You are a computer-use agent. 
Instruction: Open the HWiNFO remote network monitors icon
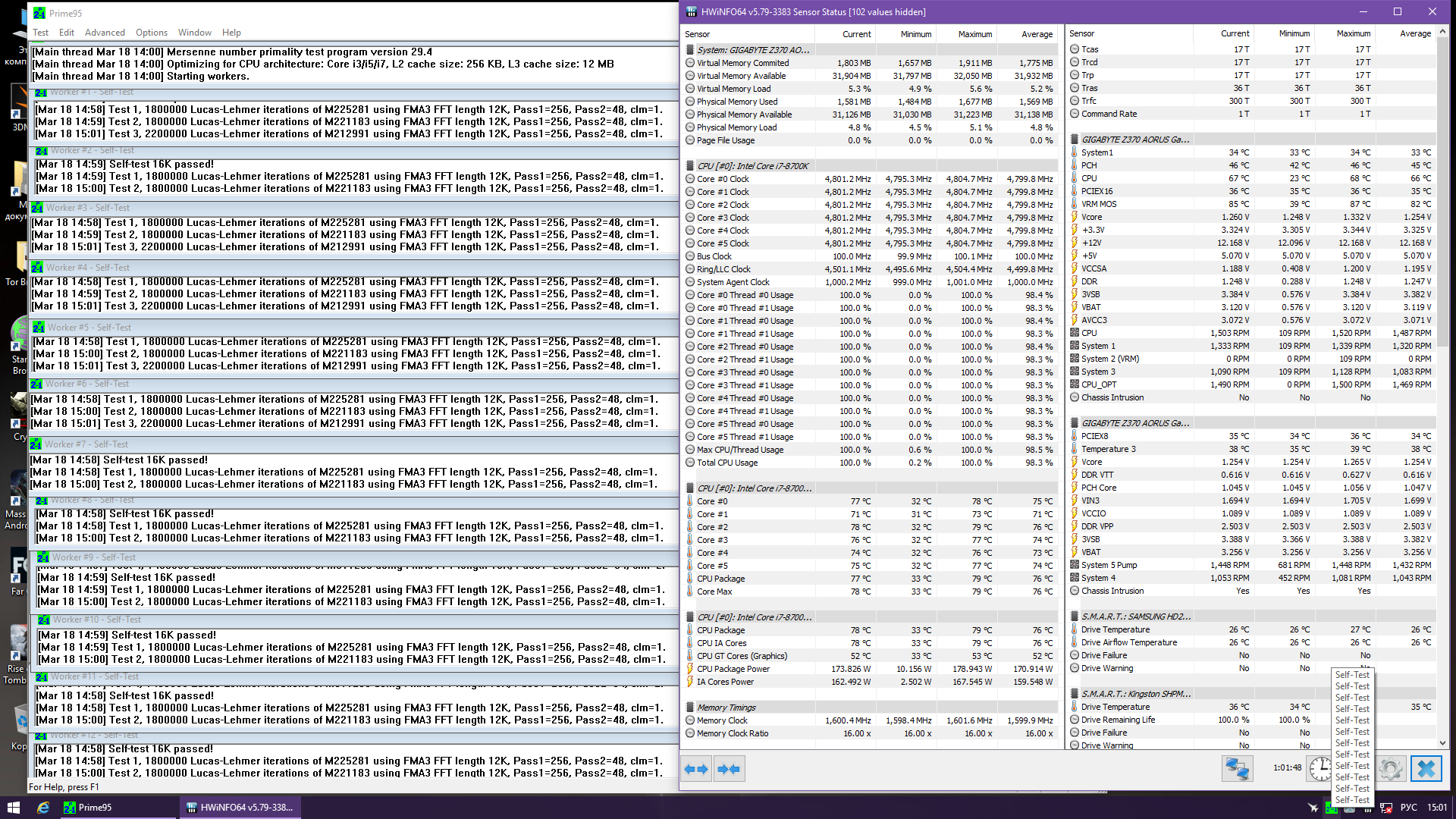click(1237, 769)
